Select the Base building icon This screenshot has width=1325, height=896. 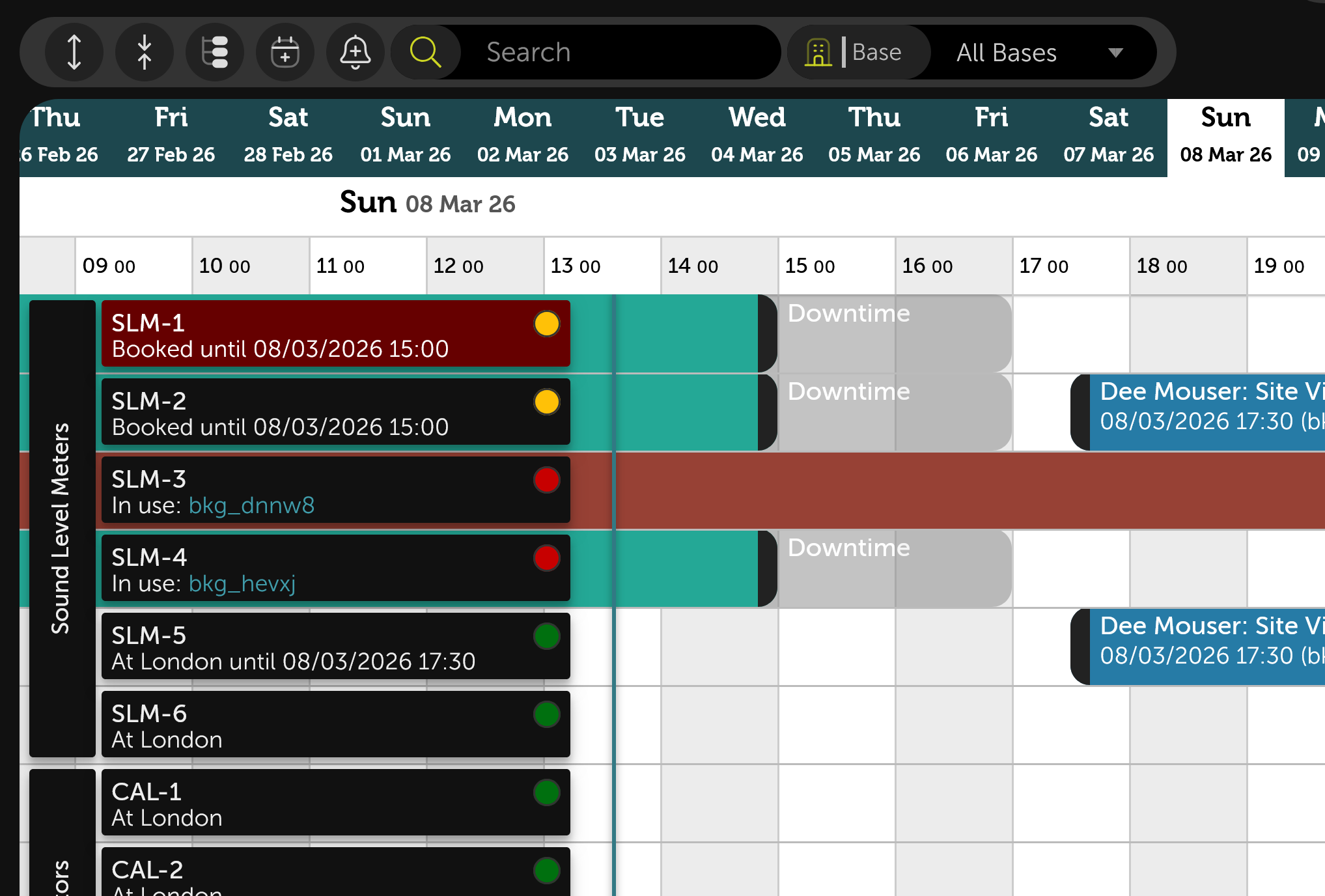tap(819, 52)
